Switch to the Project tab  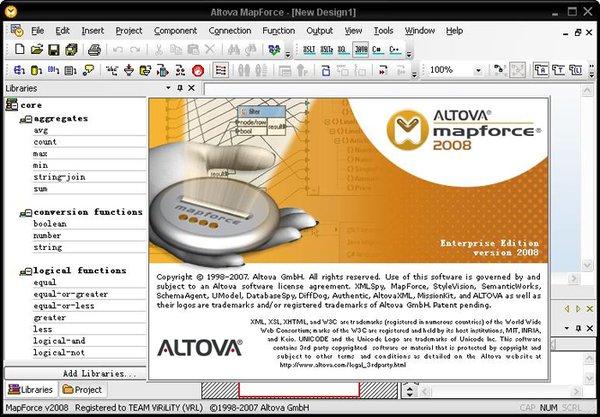[82, 389]
